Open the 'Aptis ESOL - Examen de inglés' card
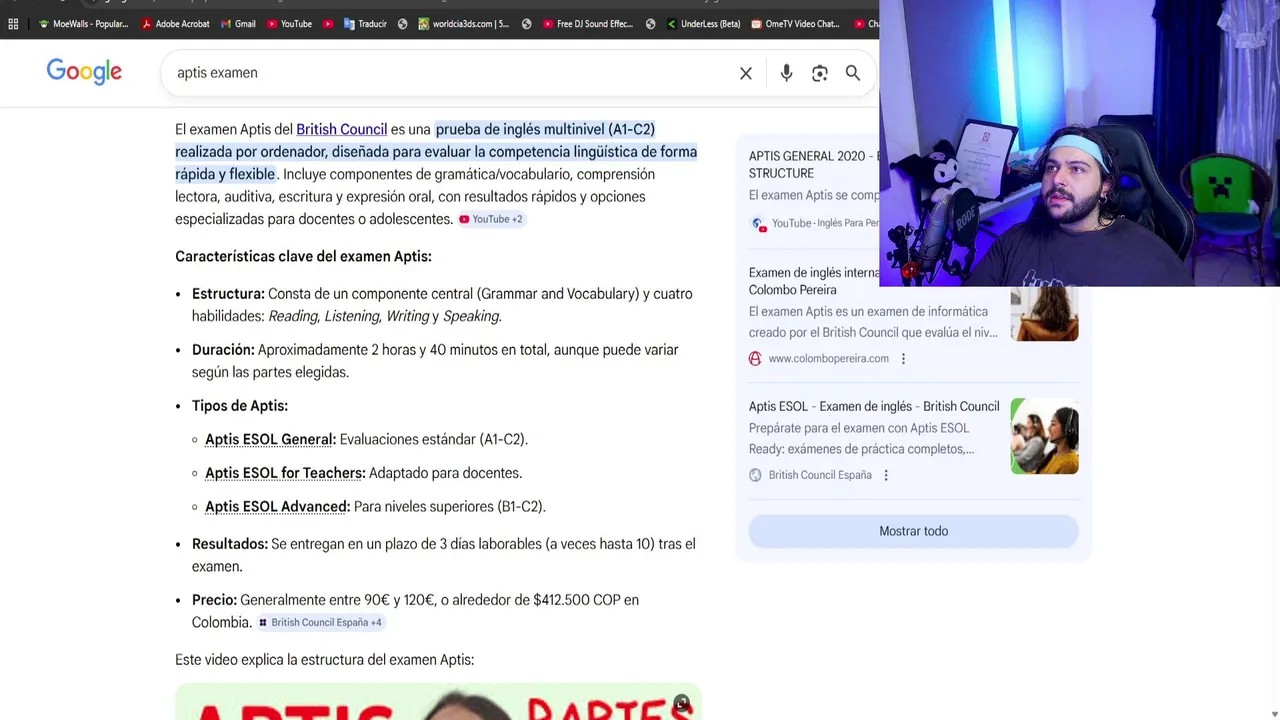 874,406
